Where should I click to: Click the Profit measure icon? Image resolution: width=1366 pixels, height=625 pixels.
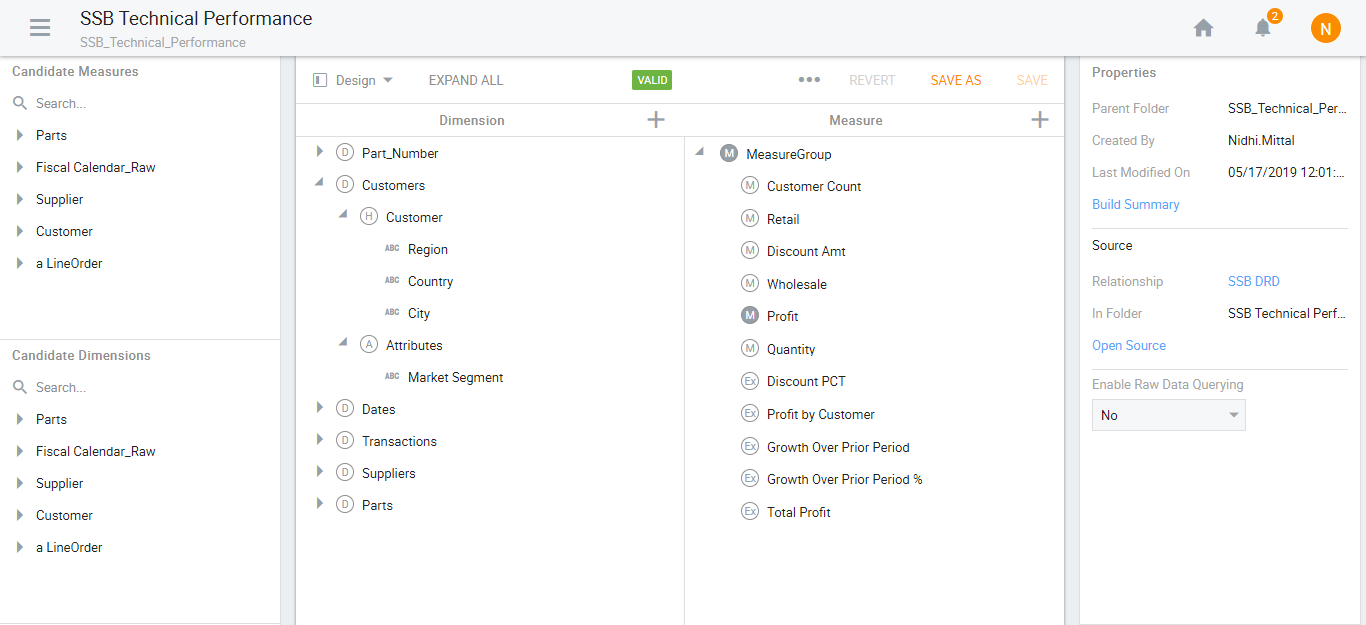point(750,316)
